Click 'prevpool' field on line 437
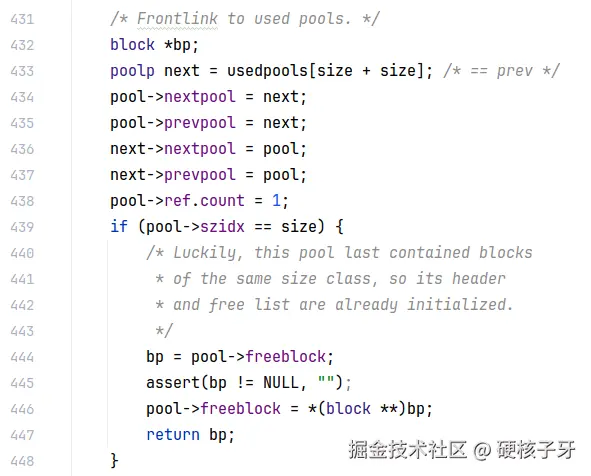The height and width of the screenshot is (476, 591). (x=200, y=175)
